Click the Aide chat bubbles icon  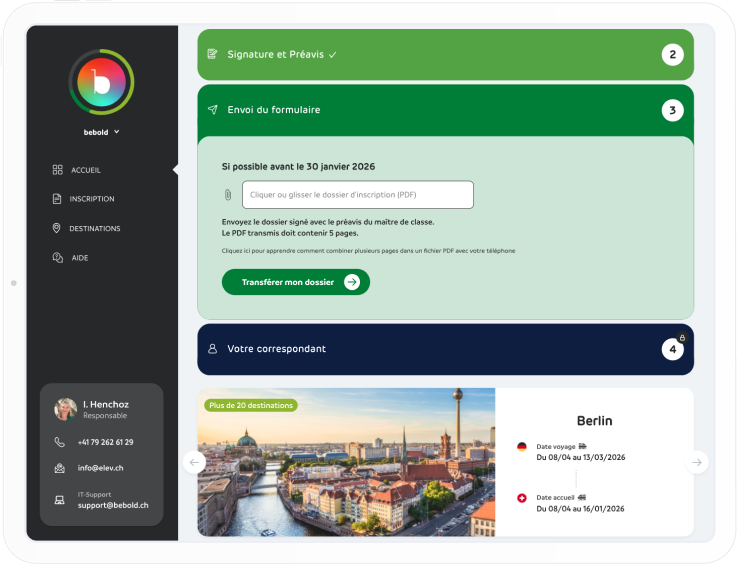pyautogui.click(x=57, y=258)
